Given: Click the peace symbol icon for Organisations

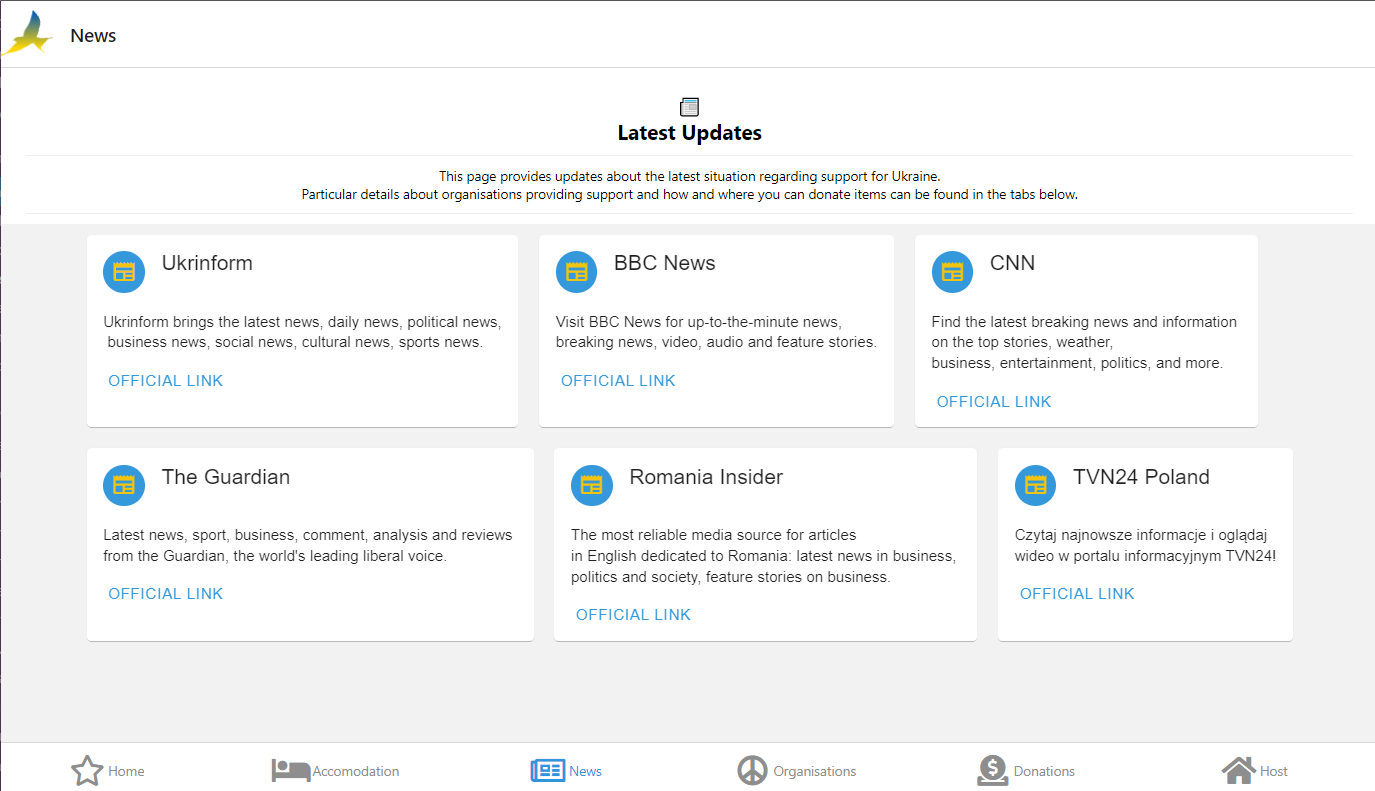Looking at the screenshot, I should (x=752, y=771).
